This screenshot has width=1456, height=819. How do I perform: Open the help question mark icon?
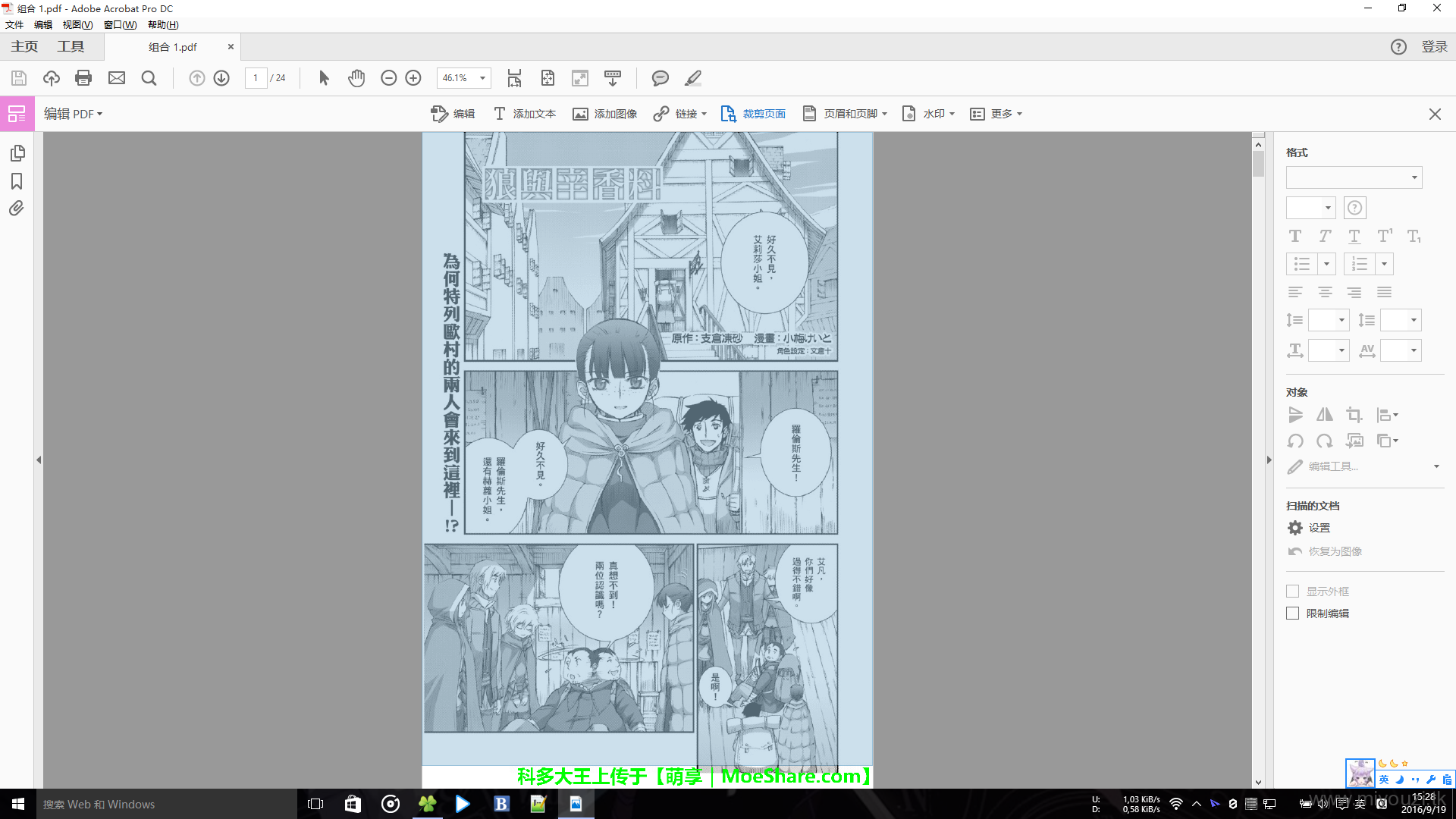(1398, 47)
